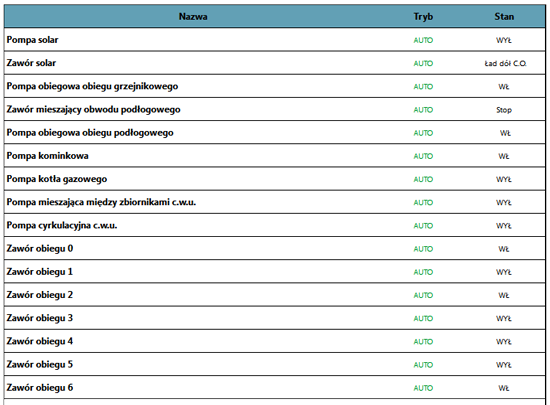Screen dimensions: 550x405
Task: Click AUTO for Zawór mieszający obwodu podłogowego
Action: pos(423,110)
